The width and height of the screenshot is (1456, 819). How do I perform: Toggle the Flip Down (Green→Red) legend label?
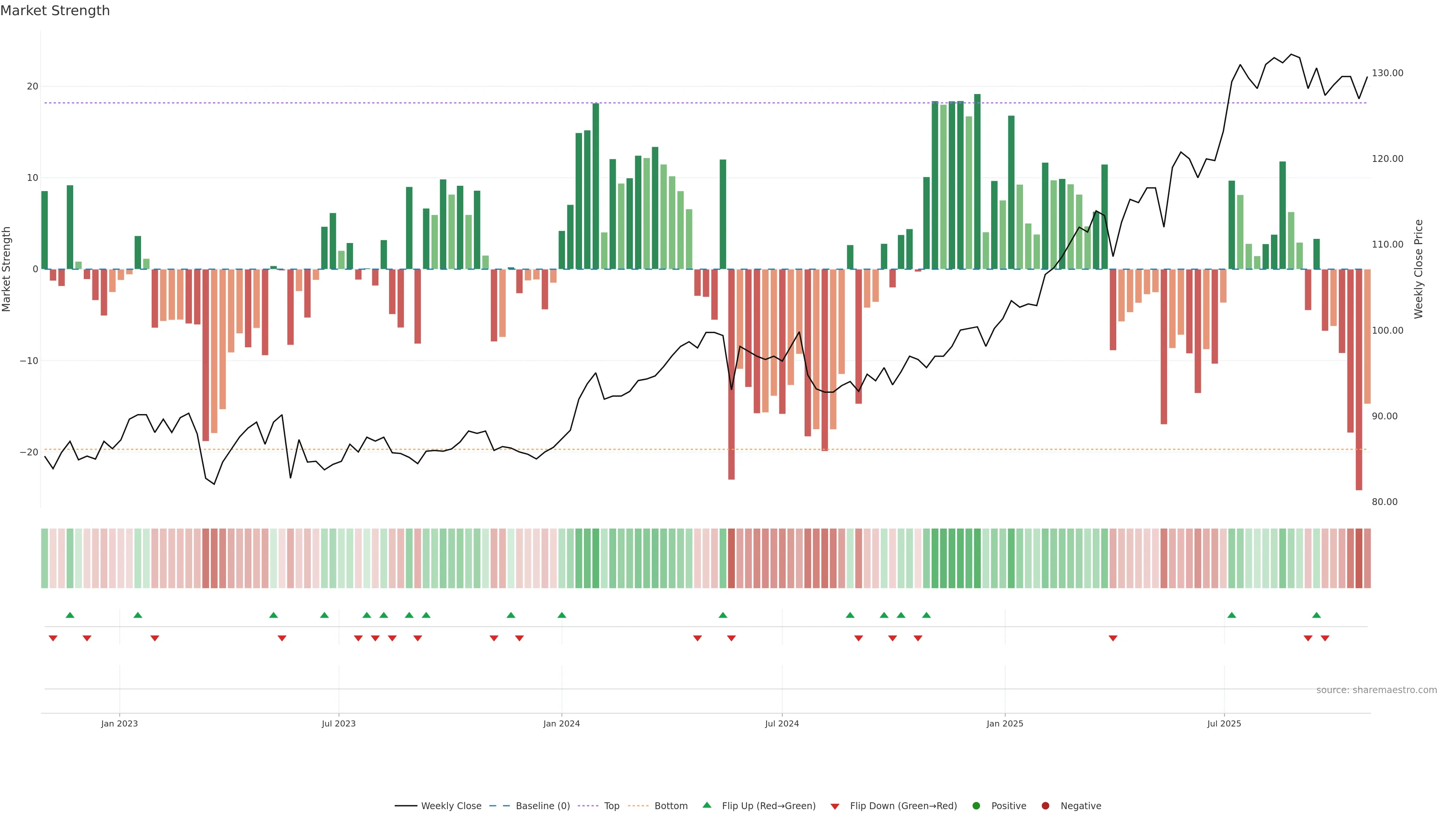(x=903, y=806)
